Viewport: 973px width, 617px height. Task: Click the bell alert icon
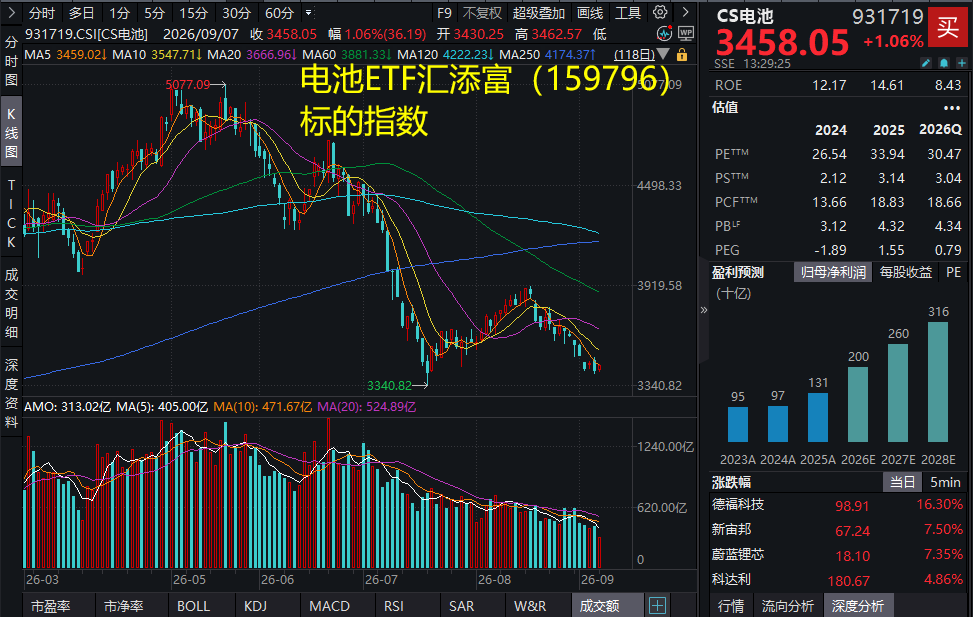944,63
